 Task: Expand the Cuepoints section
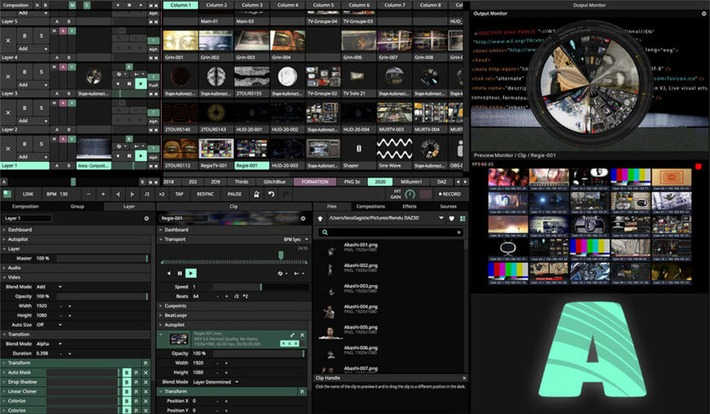pyautogui.click(x=233, y=306)
